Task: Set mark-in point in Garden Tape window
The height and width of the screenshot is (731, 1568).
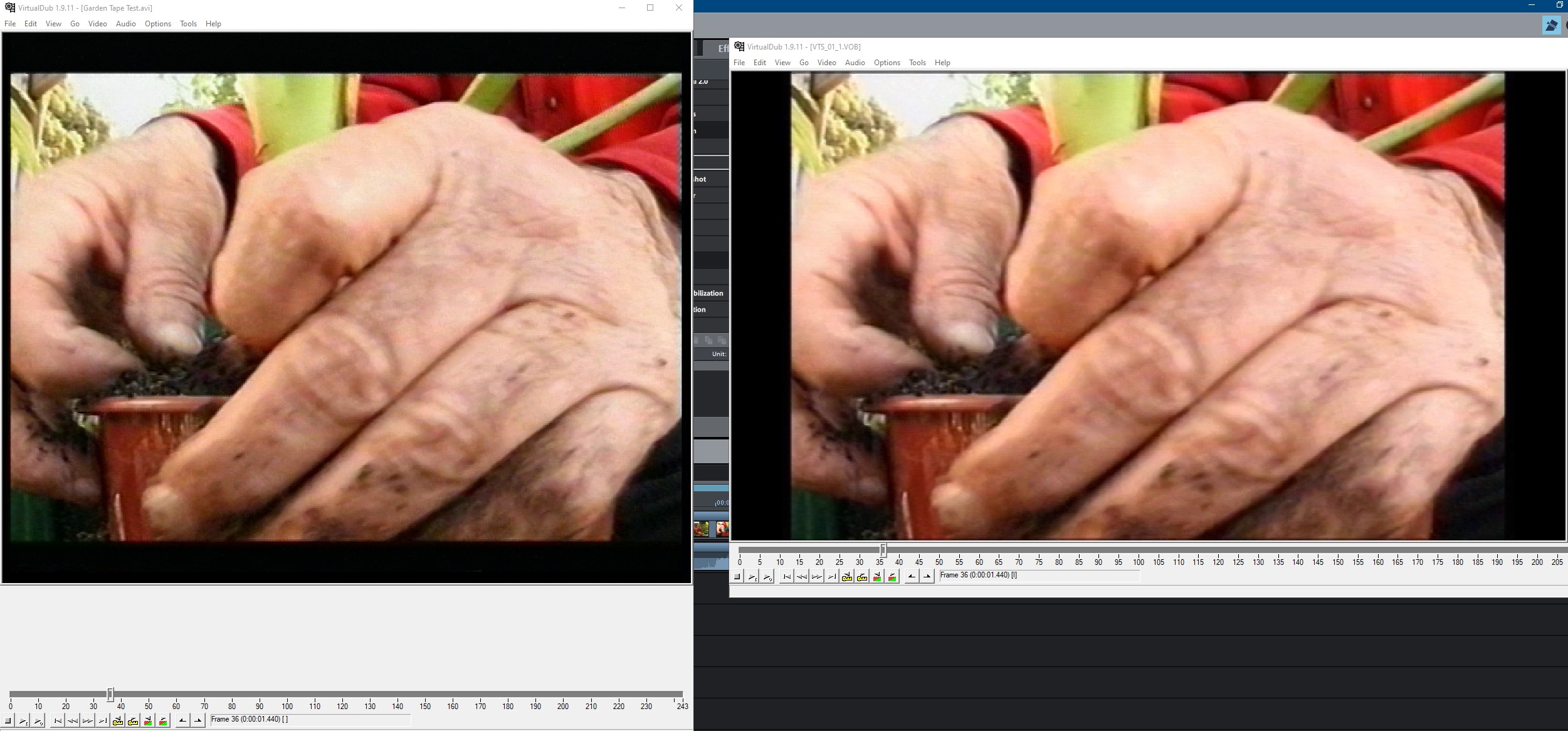Action: (x=182, y=721)
